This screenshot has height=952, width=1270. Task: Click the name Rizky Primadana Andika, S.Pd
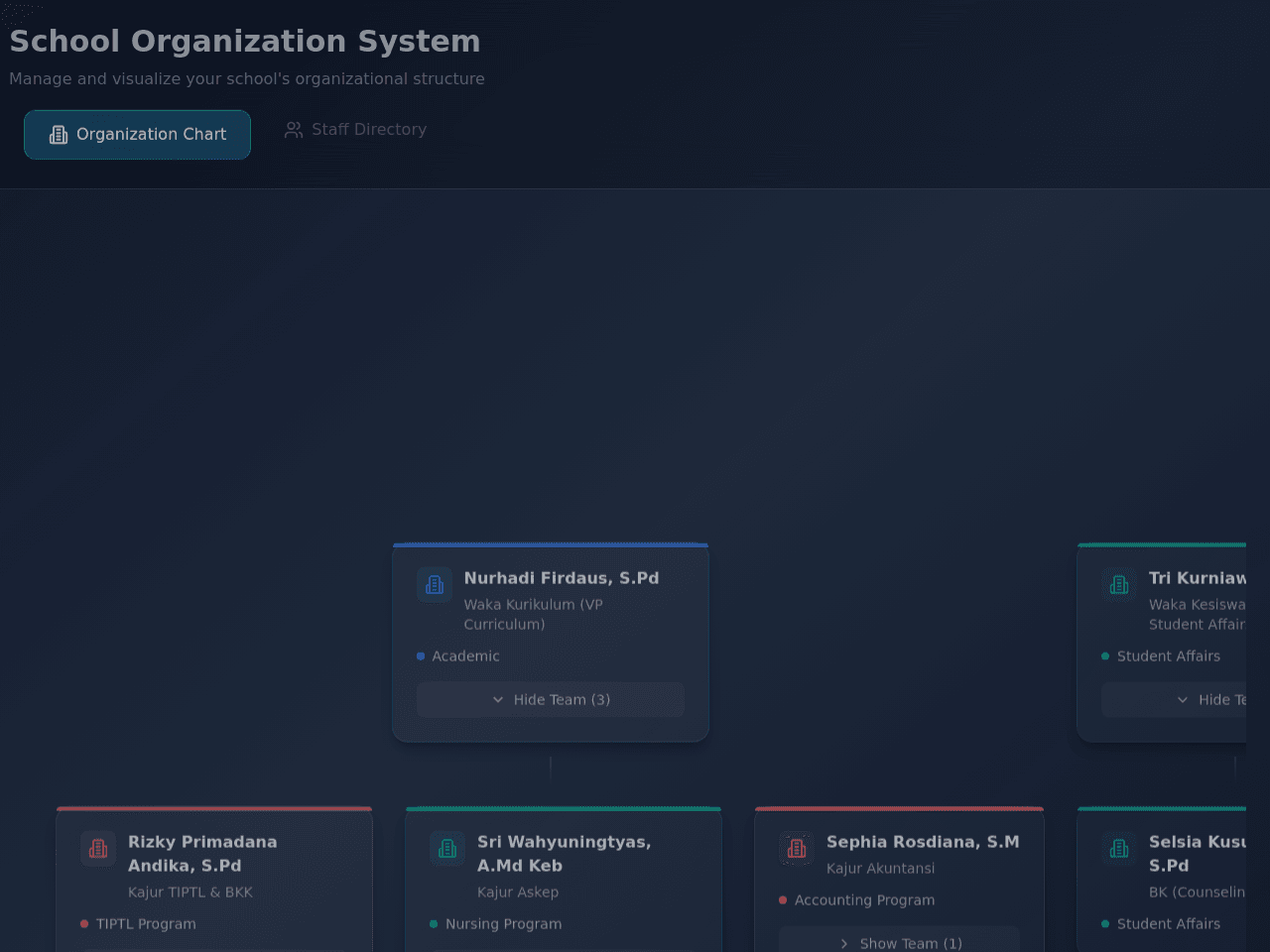202,854
